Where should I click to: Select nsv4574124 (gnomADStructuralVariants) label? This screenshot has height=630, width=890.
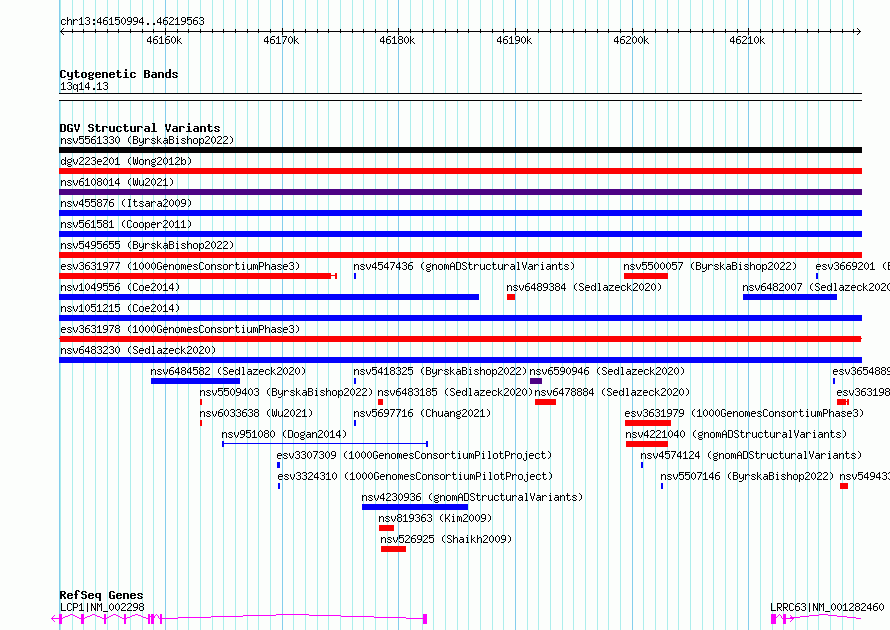[751, 455]
